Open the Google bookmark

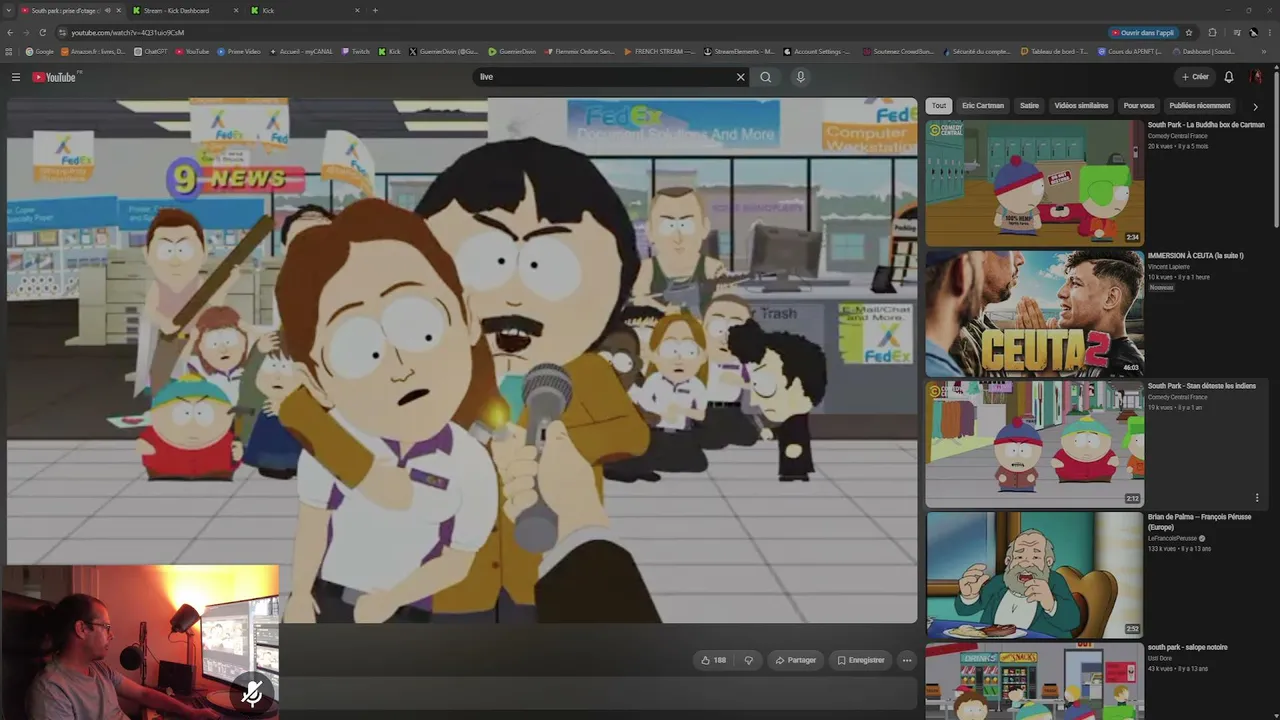click(40, 52)
